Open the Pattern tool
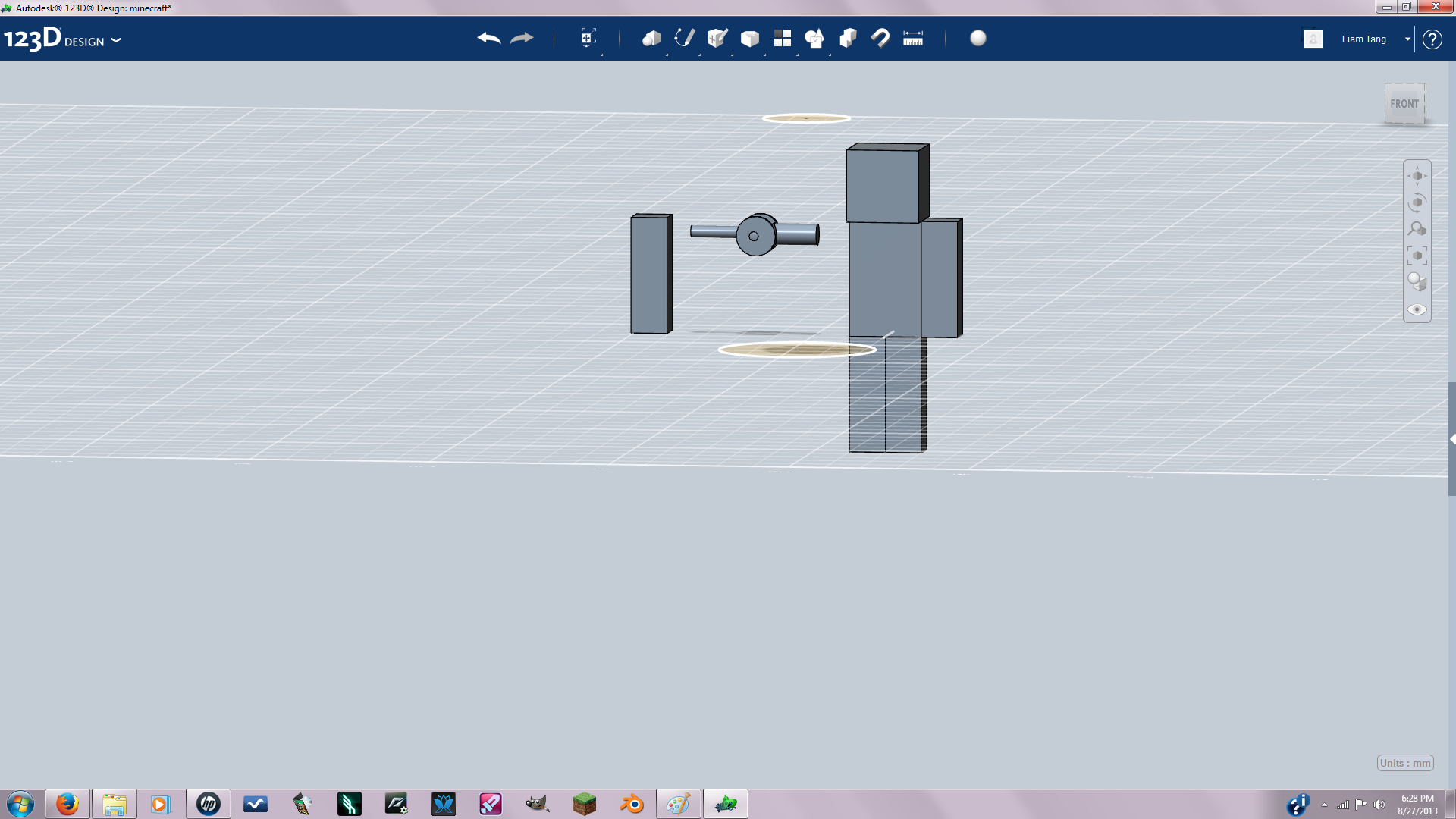 tap(783, 38)
